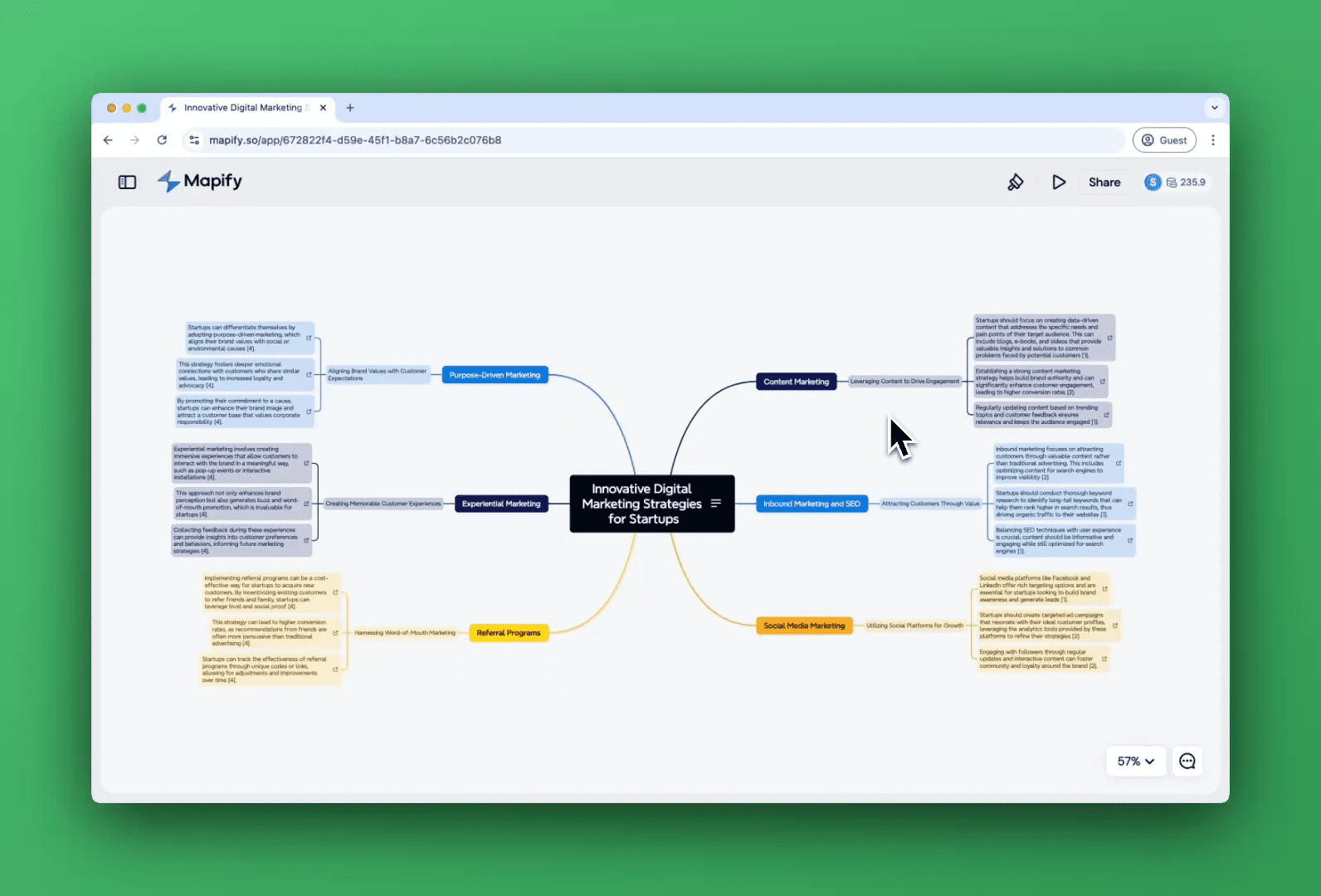This screenshot has height=896, width=1321.
Task: Select the Purpose-Driven Marketing node
Action: pos(495,375)
